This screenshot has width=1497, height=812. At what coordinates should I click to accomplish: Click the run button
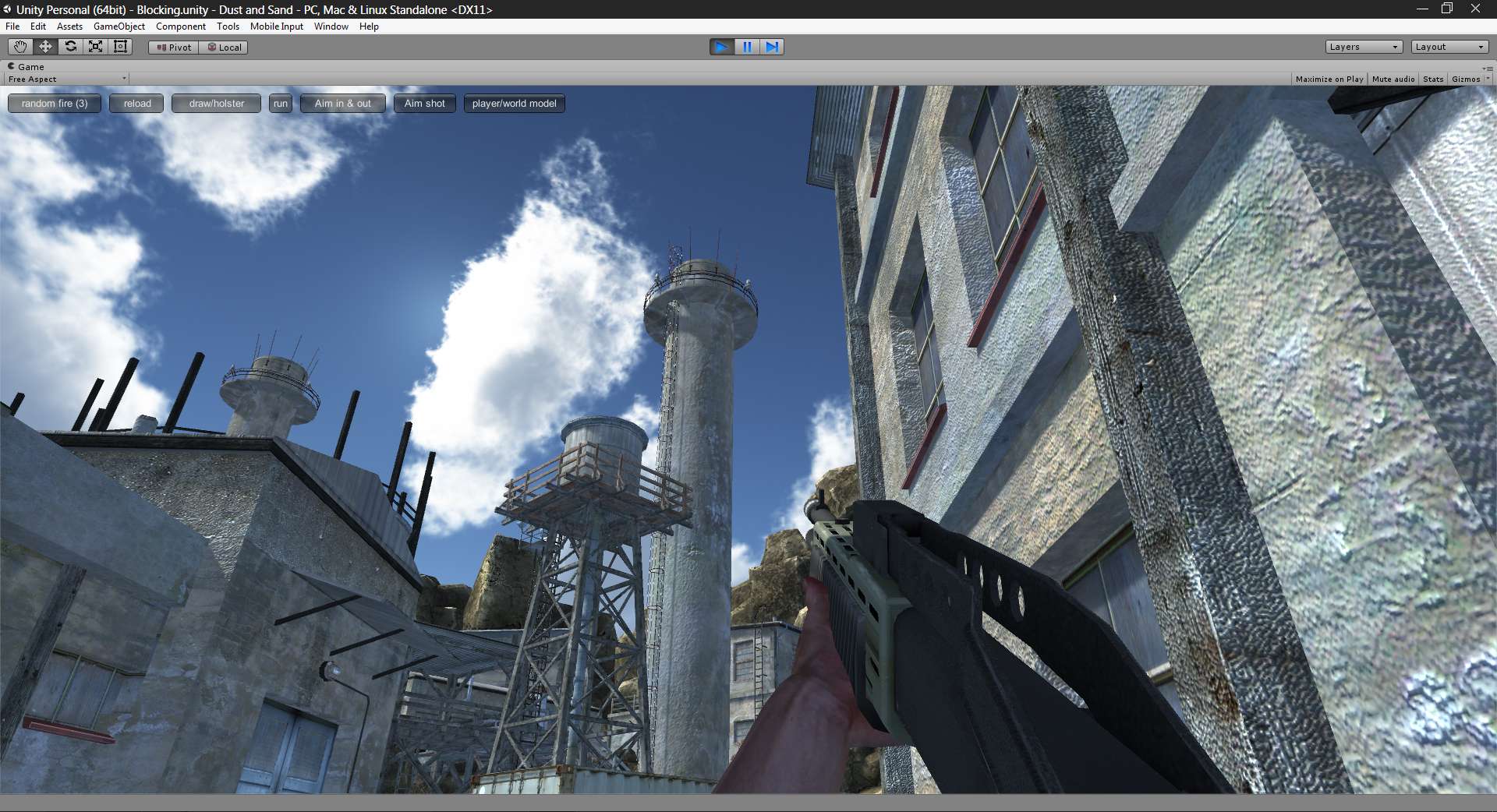click(281, 104)
